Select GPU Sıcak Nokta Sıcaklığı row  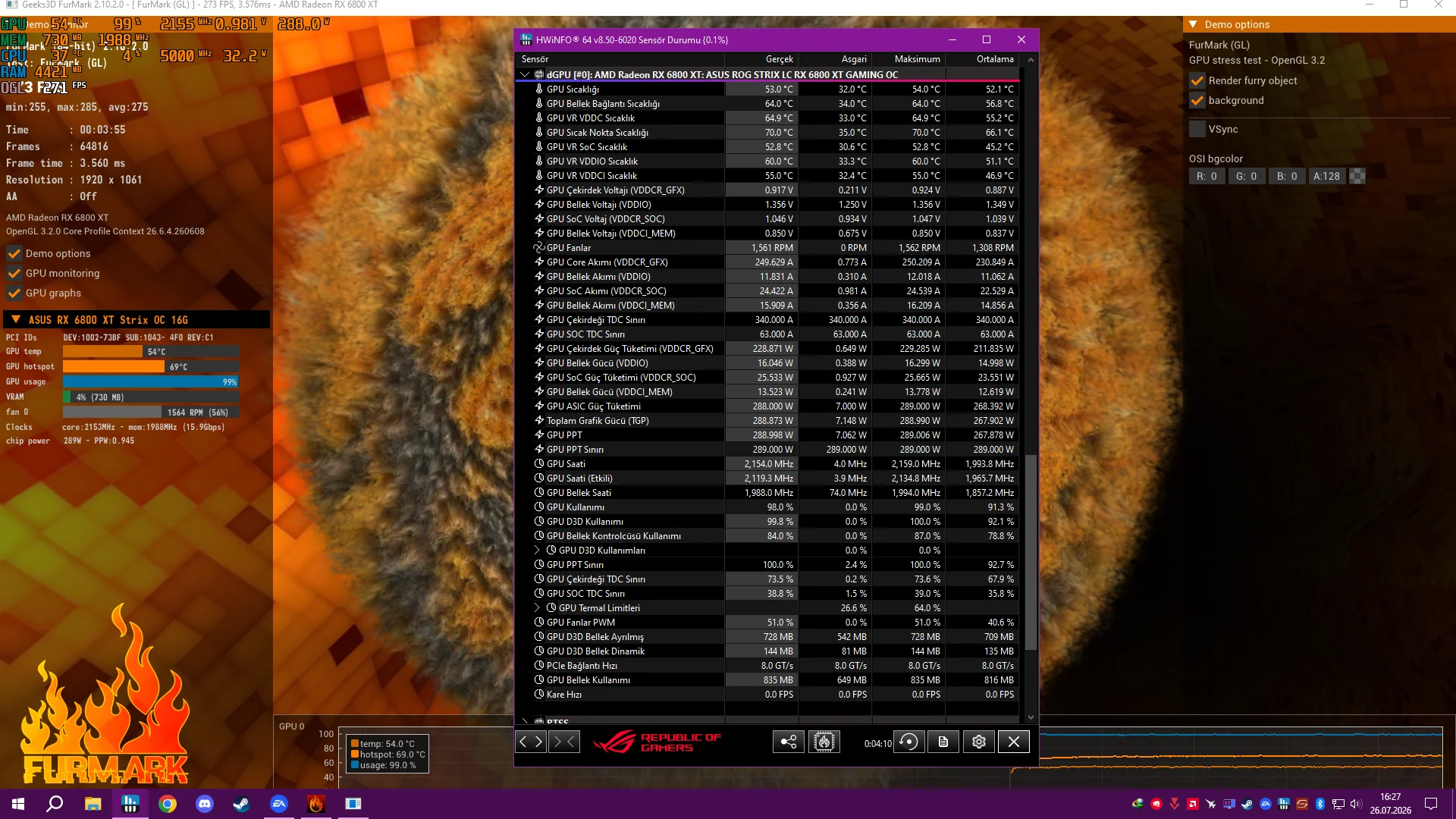pyautogui.click(x=768, y=133)
